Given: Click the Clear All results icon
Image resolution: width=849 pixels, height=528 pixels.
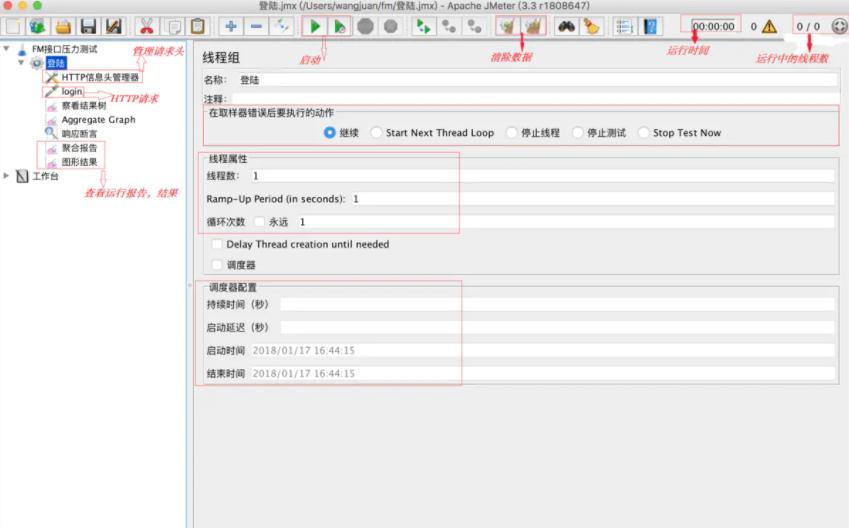Looking at the screenshot, I should pos(534,27).
